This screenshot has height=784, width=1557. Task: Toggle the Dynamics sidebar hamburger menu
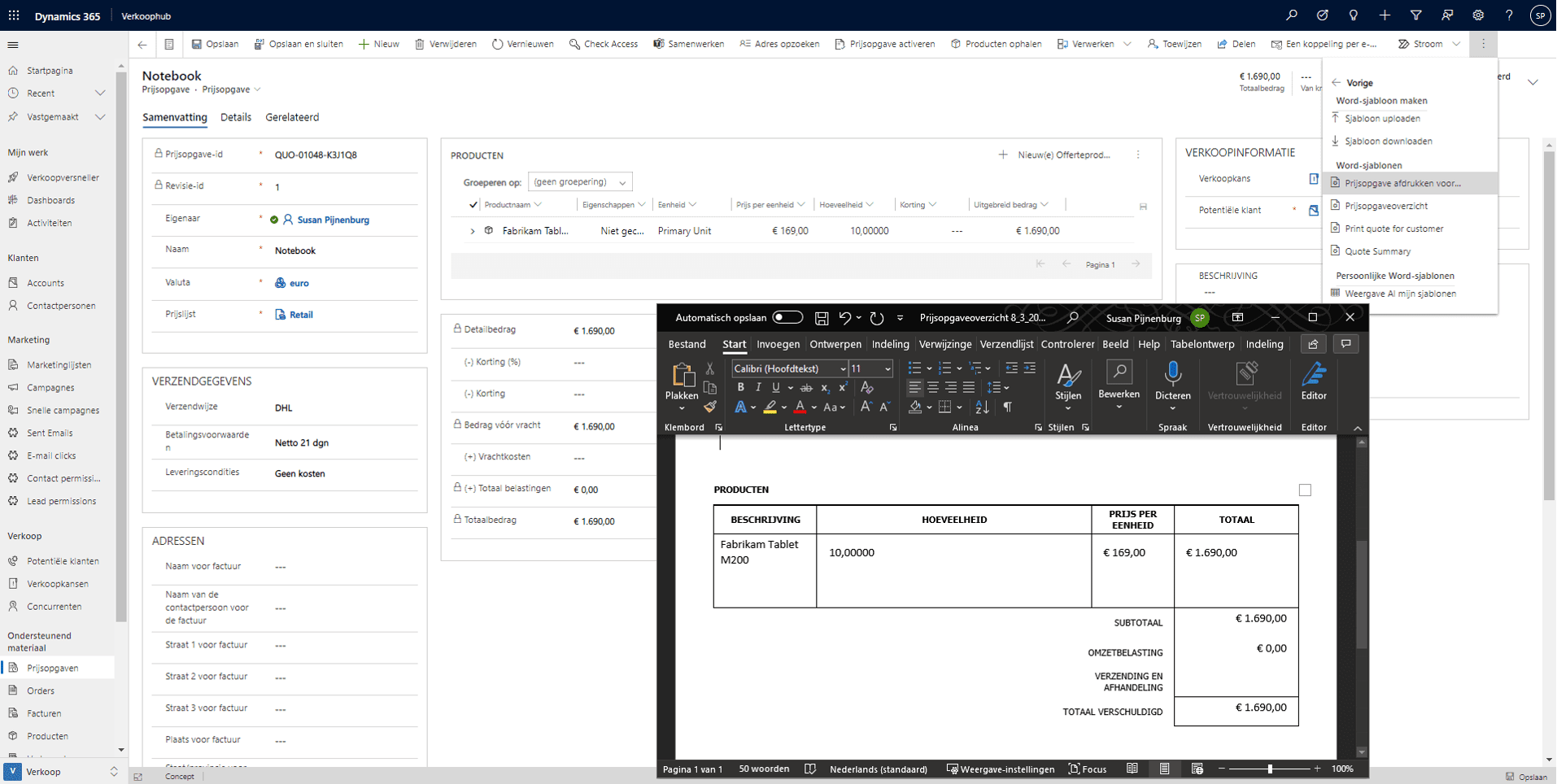13,45
